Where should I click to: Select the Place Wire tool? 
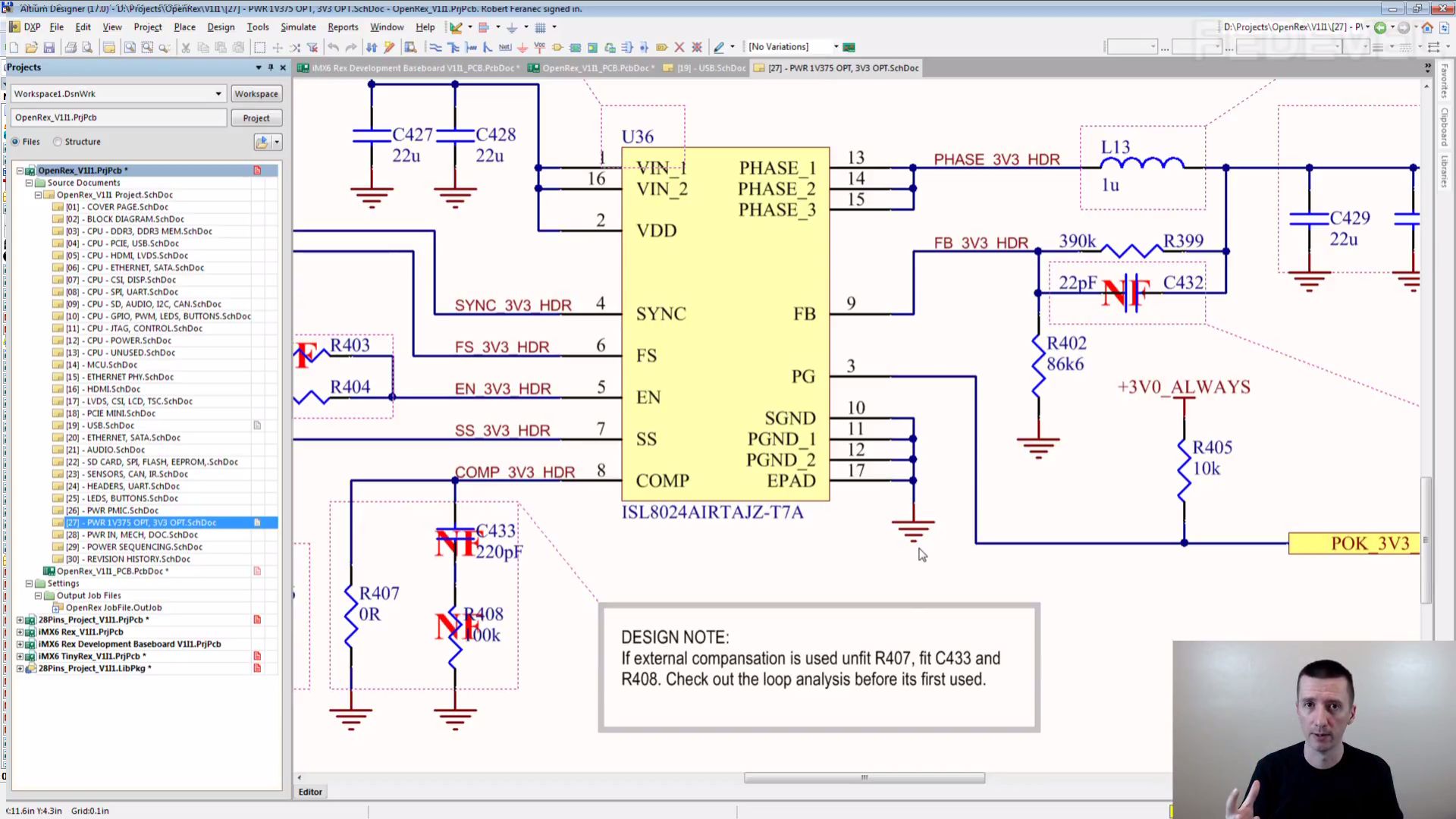pyautogui.click(x=435, y=47)
